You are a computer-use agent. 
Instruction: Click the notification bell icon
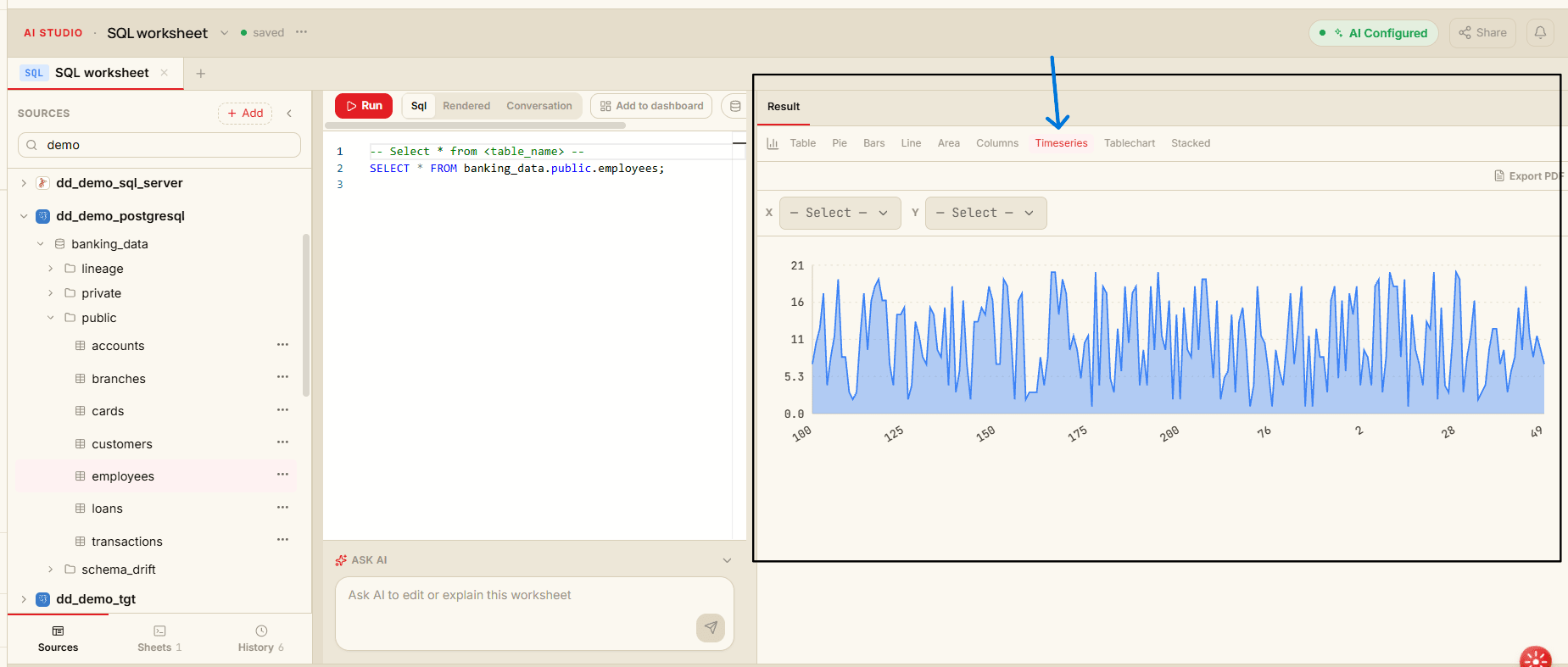coord(1540,33)
